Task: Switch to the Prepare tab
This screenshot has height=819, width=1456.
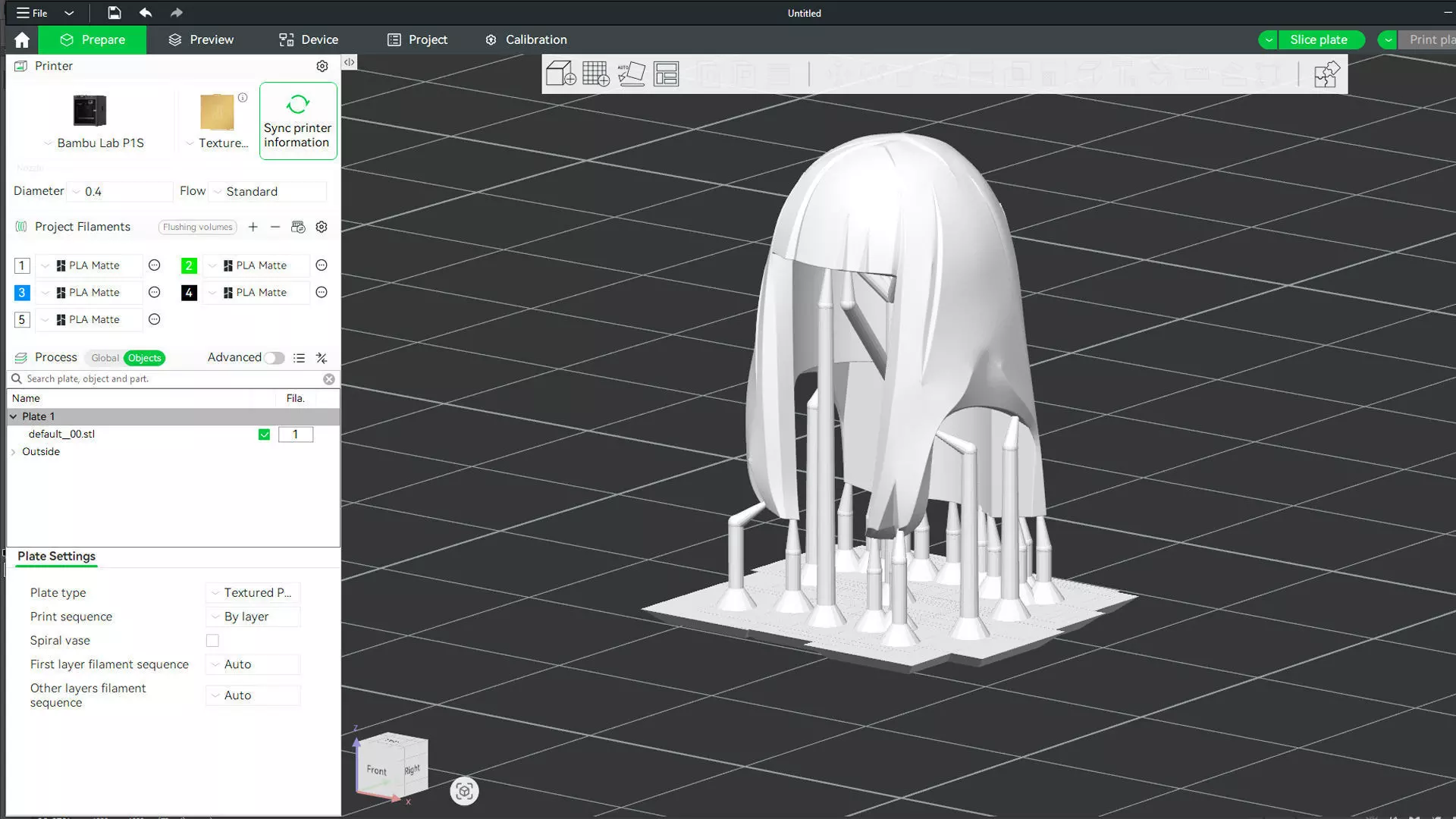Action: coord(92,40)
